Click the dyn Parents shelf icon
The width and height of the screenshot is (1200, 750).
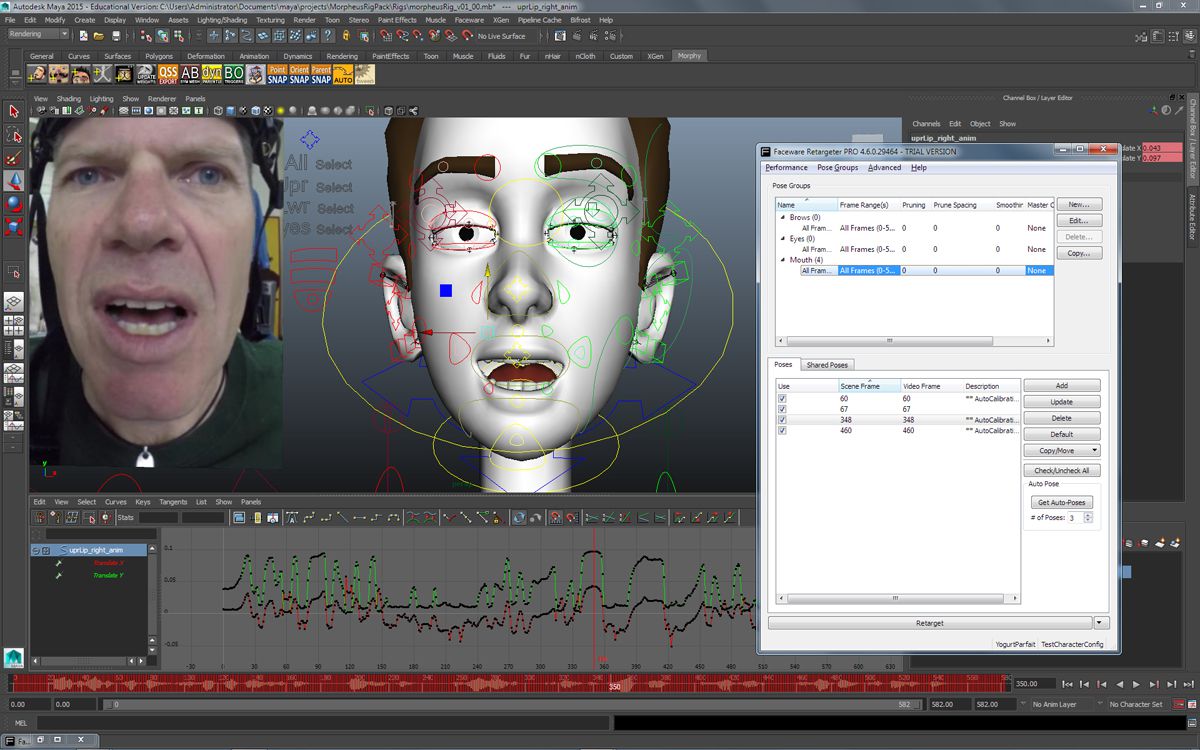(212, 75)
